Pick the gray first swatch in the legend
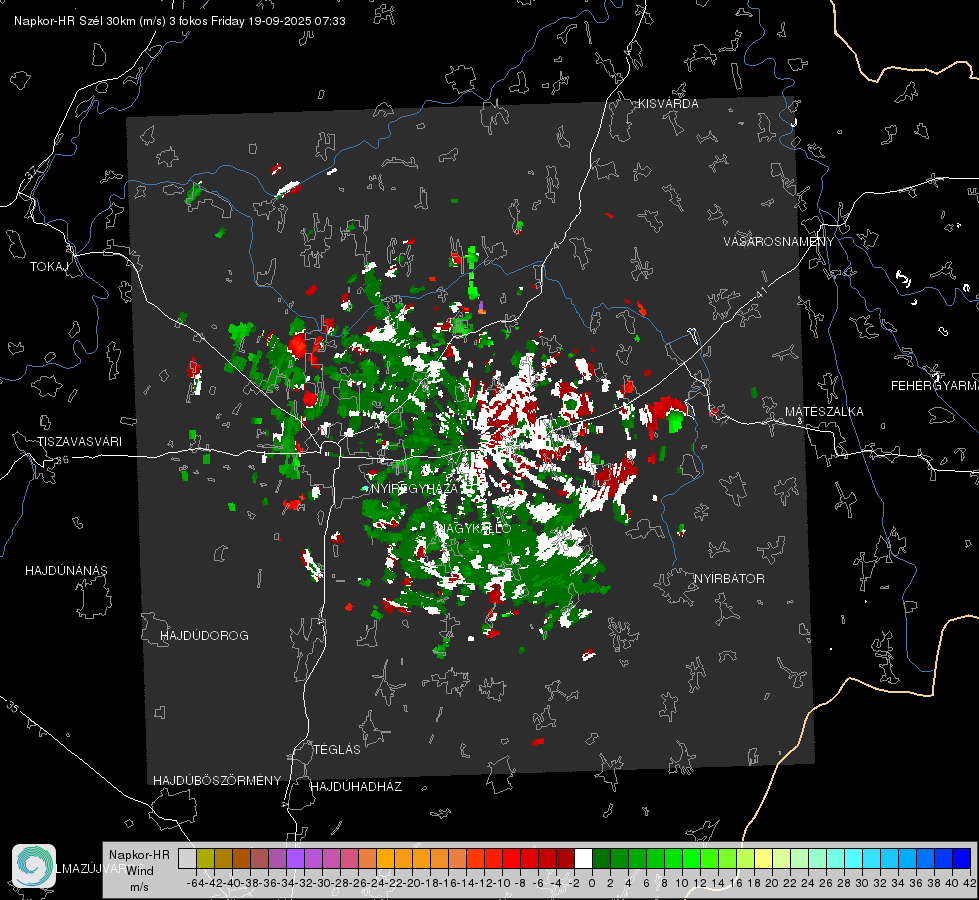Viewport: 979px width, 900px height. point(187,858)
